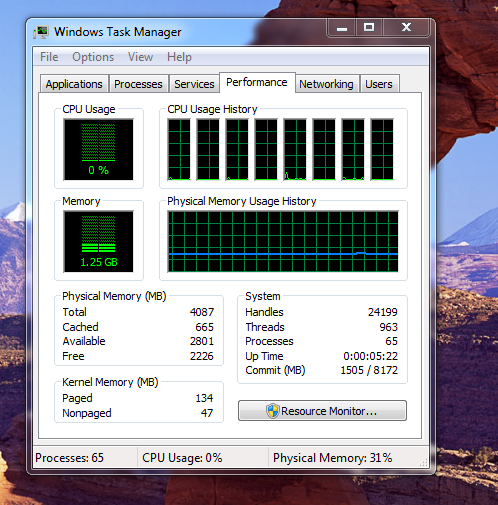Click the System Processes value 65
The height and width of the screenshot is (505, 498).
(x=392, y=341)
